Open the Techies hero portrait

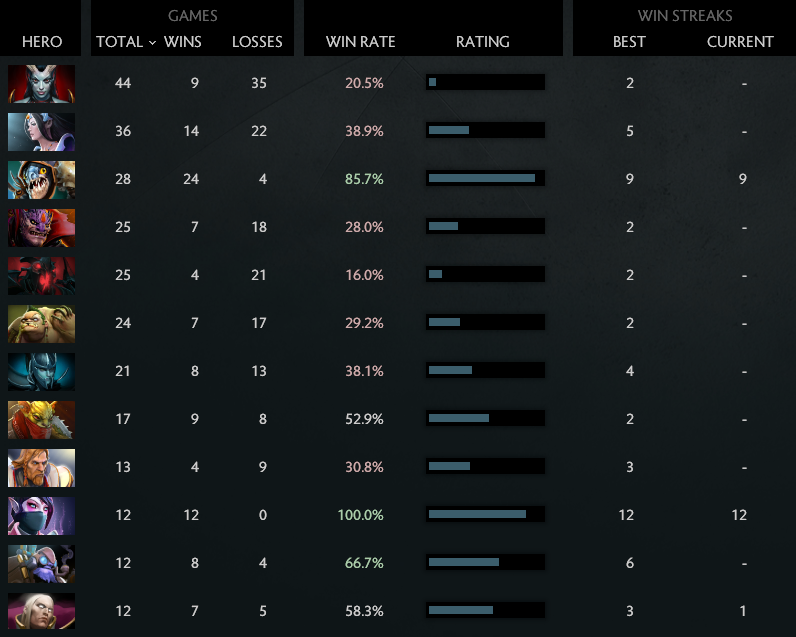pos(41,179)
